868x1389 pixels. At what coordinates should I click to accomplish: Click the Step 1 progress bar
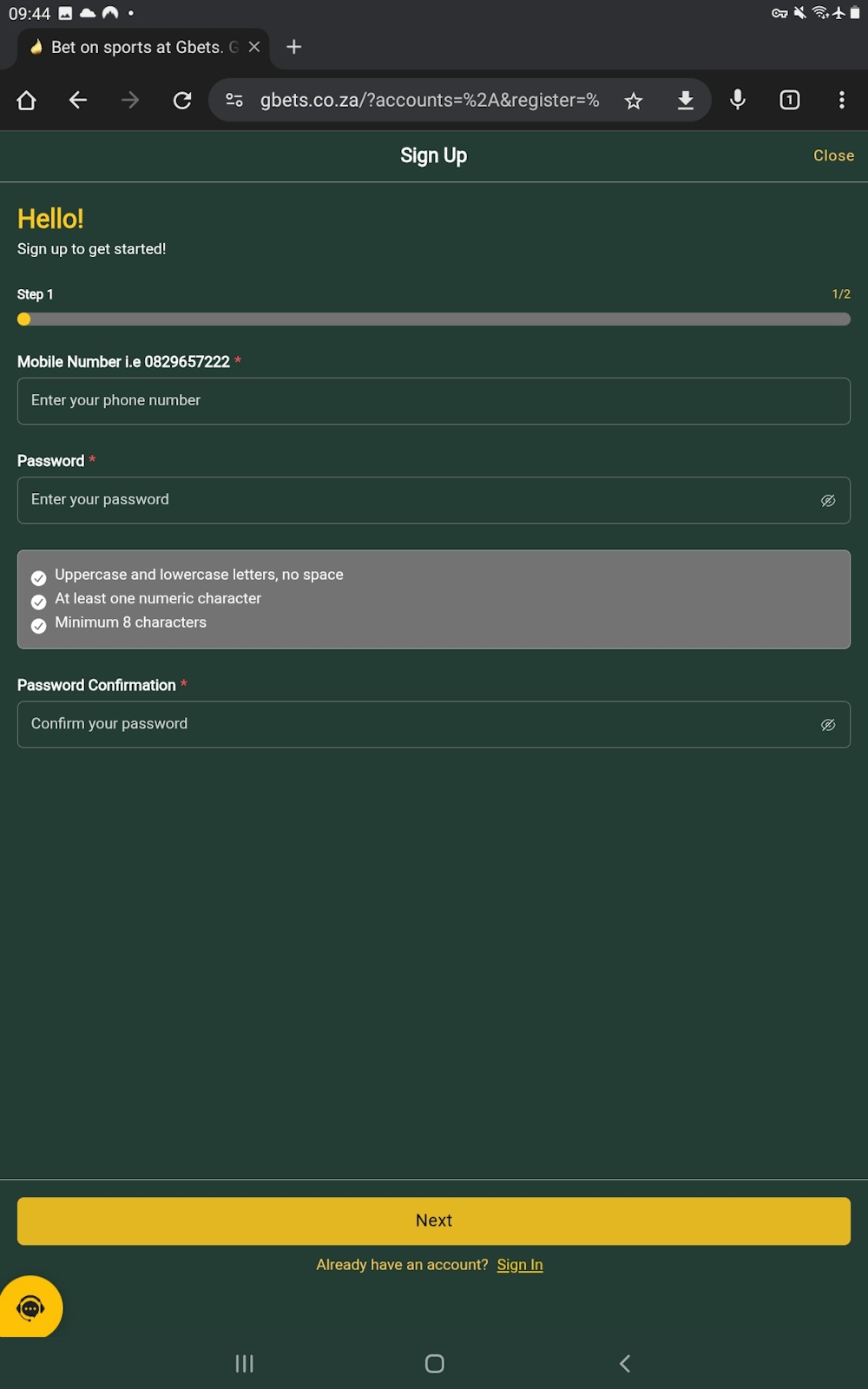434,319
